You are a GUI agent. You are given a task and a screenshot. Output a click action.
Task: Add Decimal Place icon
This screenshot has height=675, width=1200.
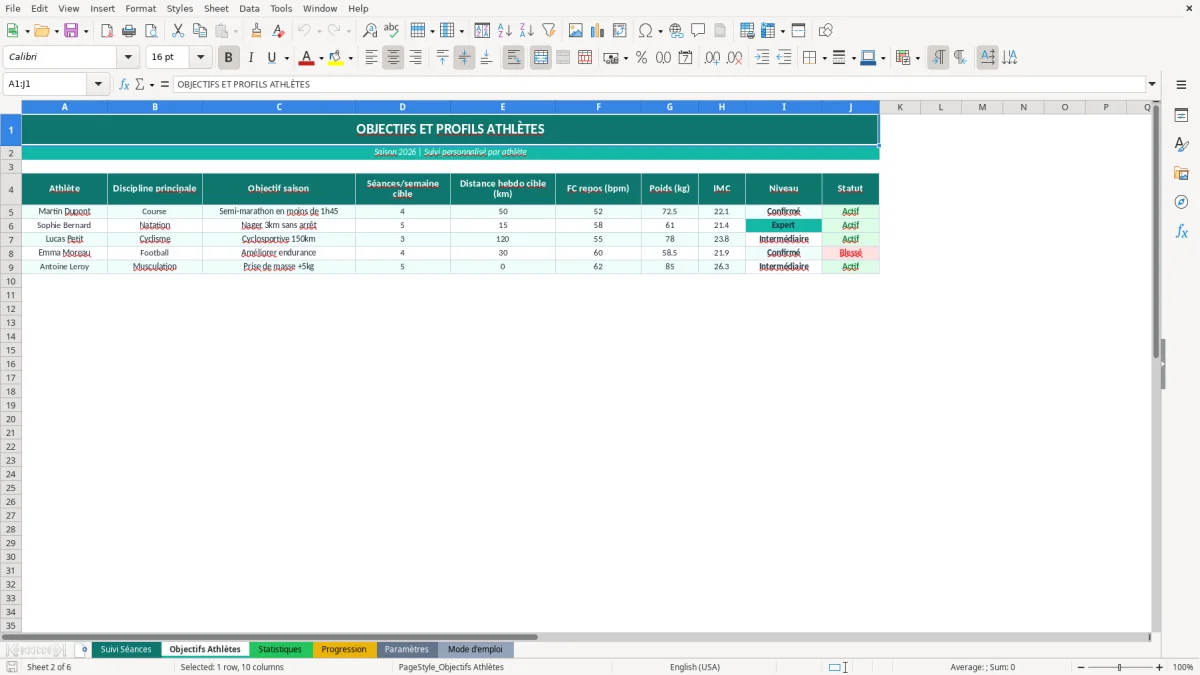(712, 58)
